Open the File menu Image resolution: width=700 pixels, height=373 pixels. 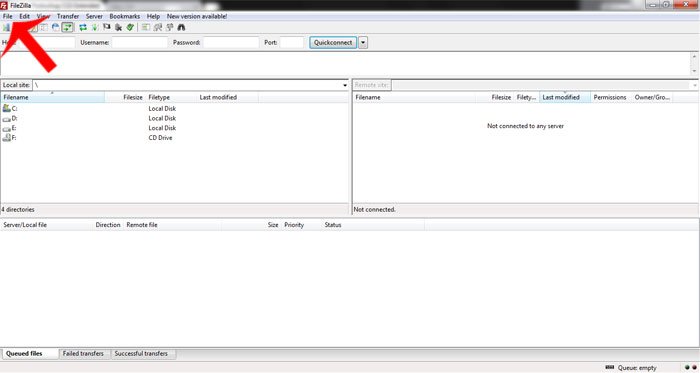coord(8,16)
